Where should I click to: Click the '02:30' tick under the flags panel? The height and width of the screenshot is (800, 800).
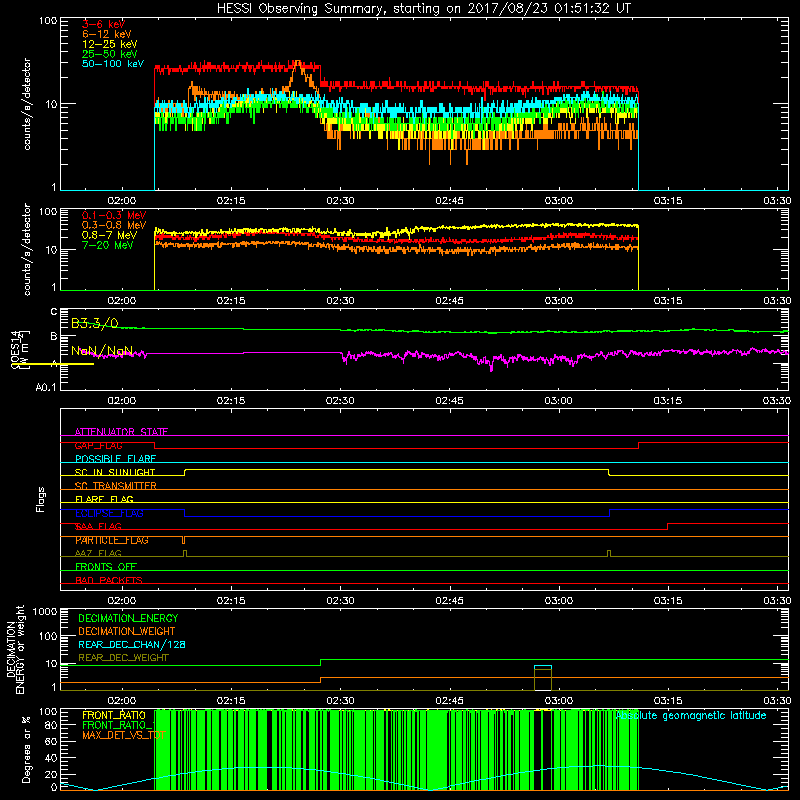pyautogui.click(x=340, y=601)
